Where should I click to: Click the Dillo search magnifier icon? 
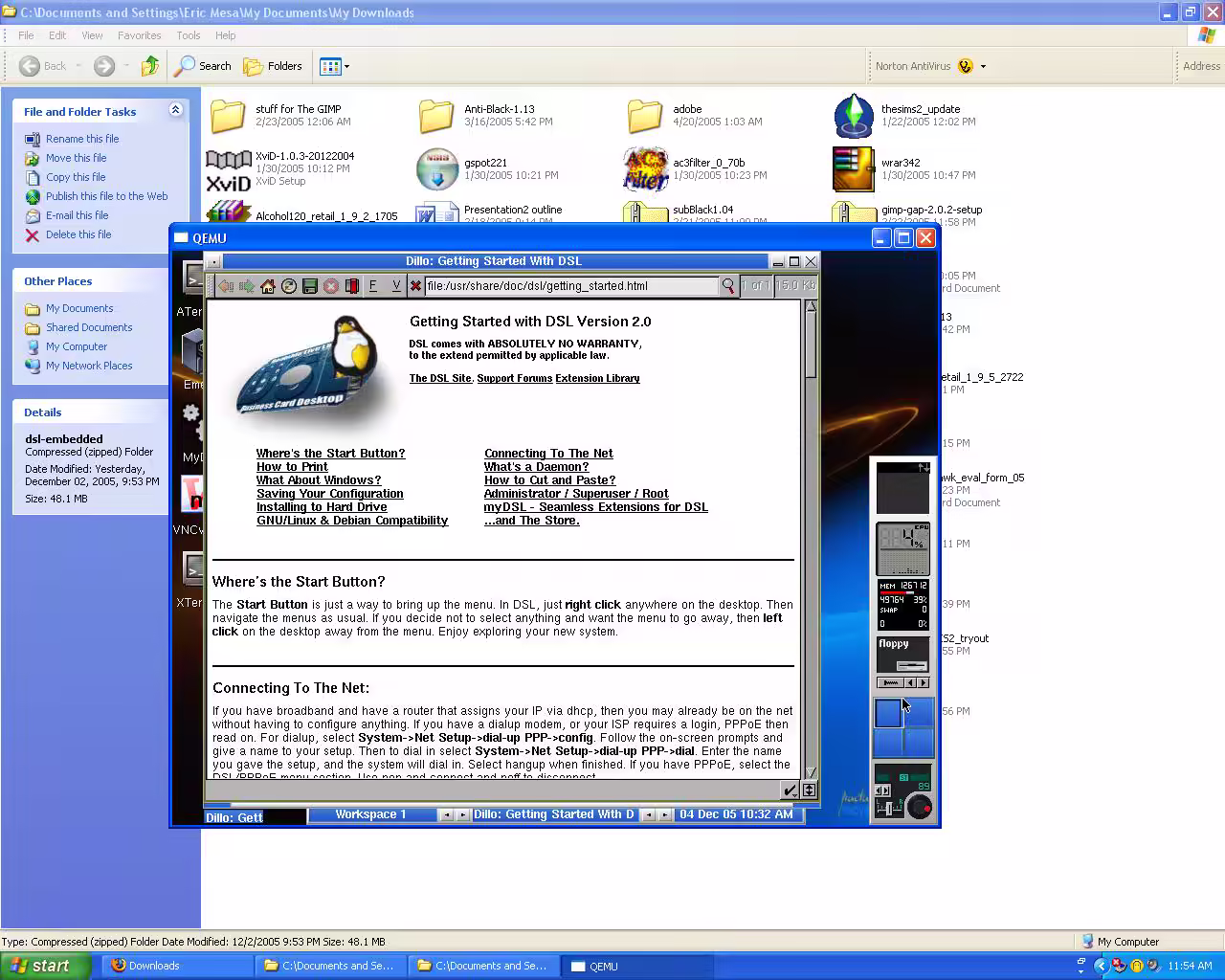[728, 286]
